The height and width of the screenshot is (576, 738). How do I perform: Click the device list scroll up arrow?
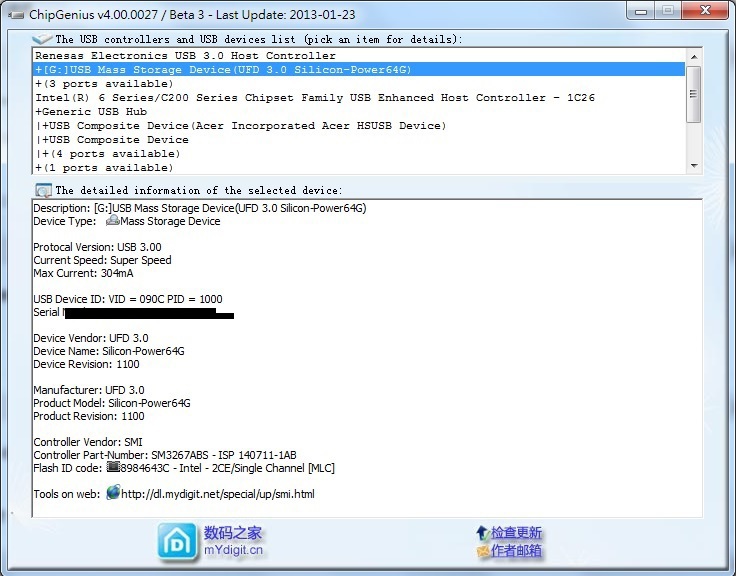click(x=694, y=56)
